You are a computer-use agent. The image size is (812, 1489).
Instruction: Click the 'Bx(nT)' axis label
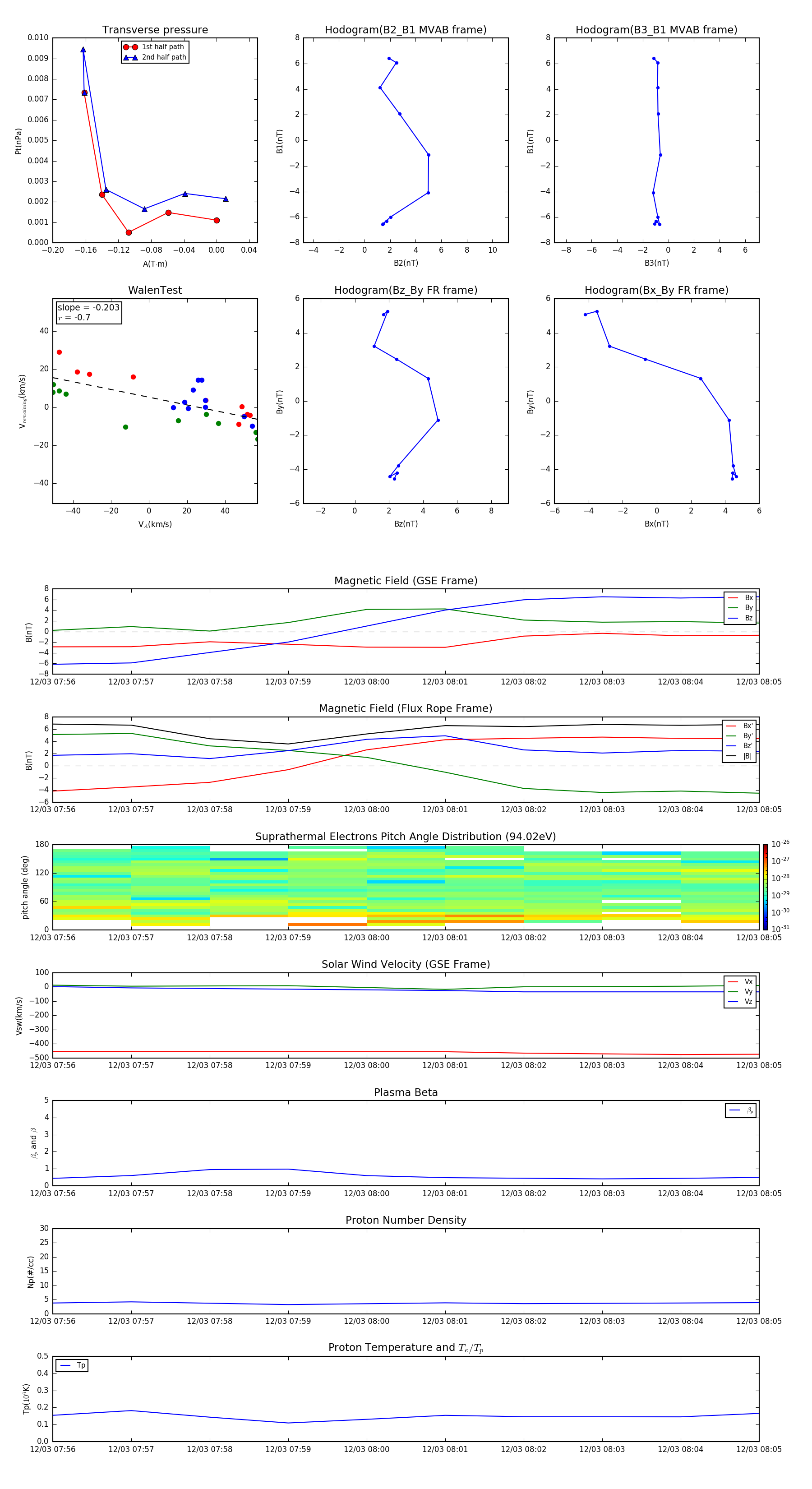[656, 524]
